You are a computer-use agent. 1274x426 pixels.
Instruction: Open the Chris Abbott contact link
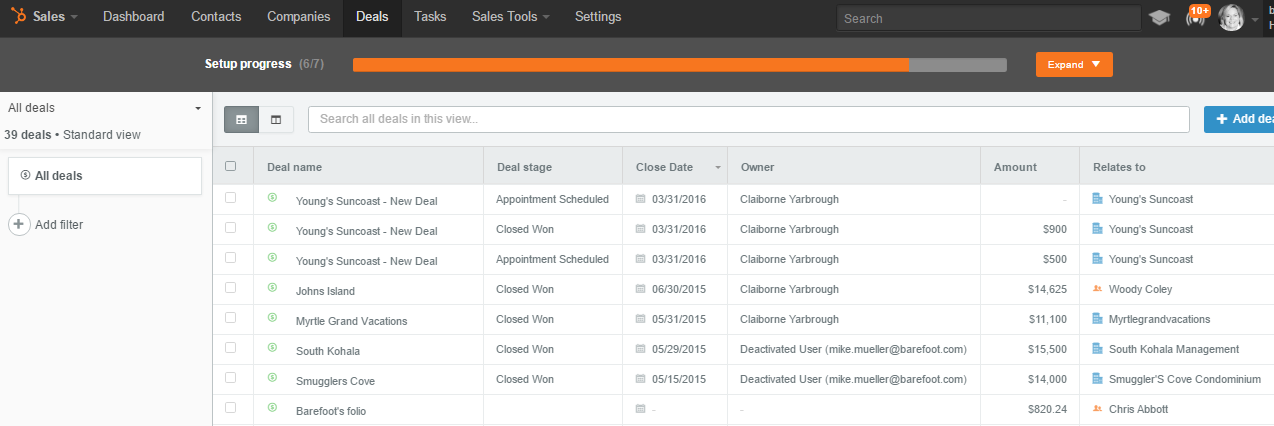[x=1138, y=409]
